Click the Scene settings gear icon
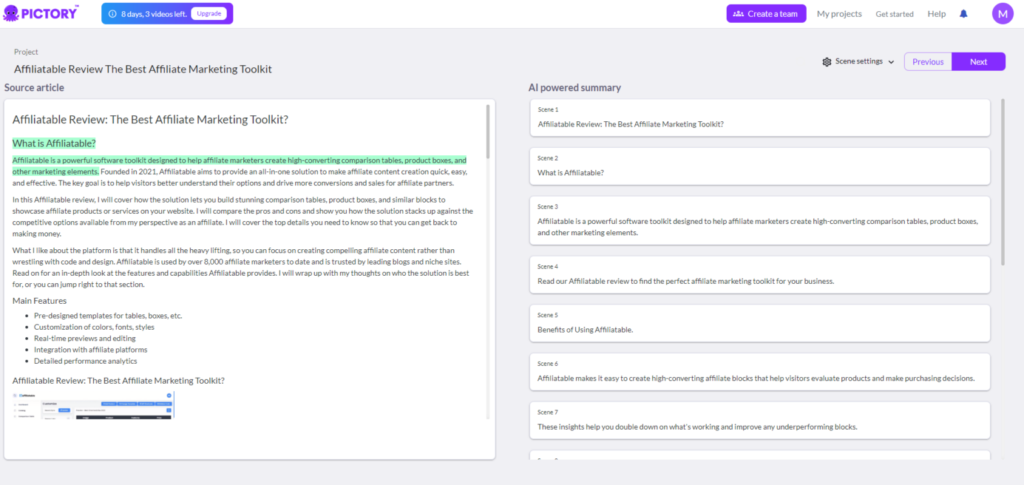 tap(827, 61)
